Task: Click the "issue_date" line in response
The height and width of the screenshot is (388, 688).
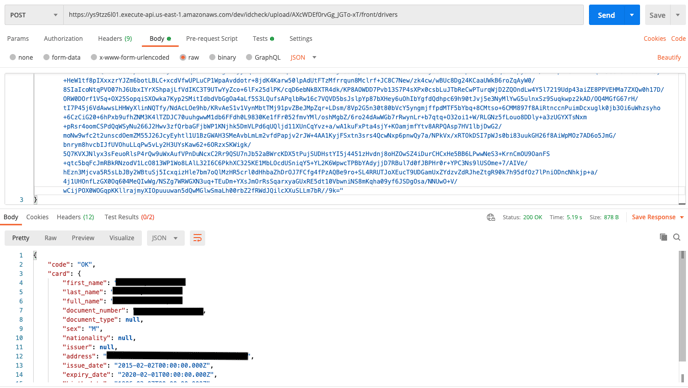Action: pyautogui.click(x=138, y=365)
